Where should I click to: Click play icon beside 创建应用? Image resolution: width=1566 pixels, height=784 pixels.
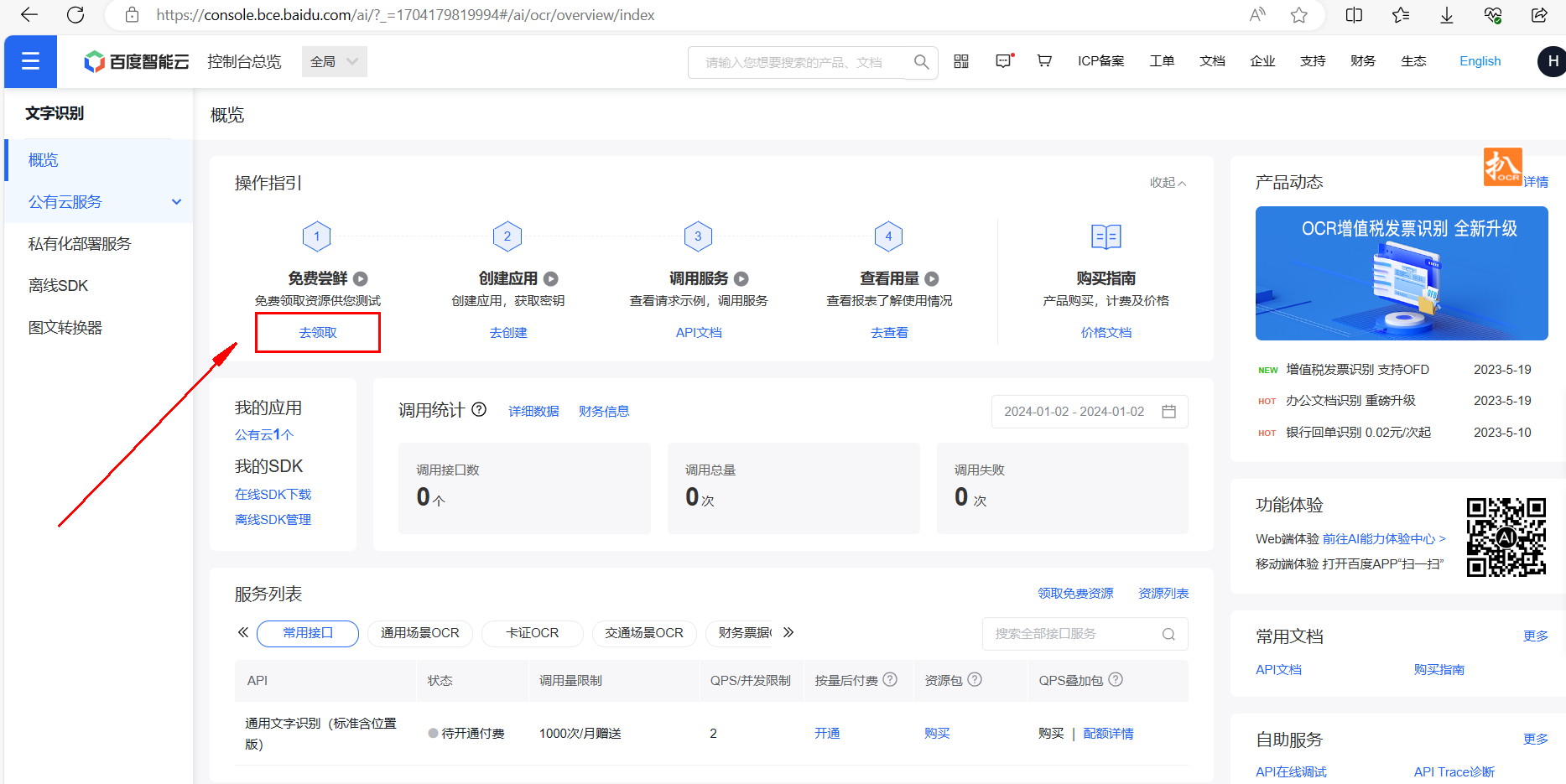coord(551,279)
